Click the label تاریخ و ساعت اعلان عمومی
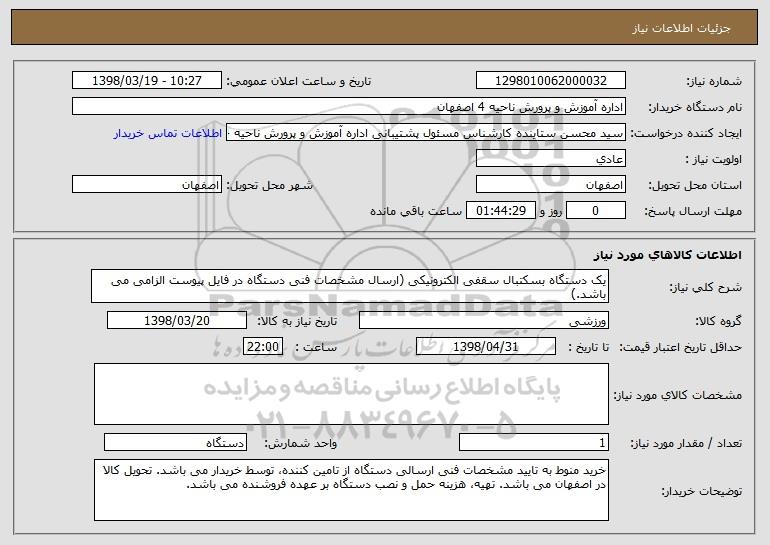Viewport: 770px width, 545px height. [299, 82]
